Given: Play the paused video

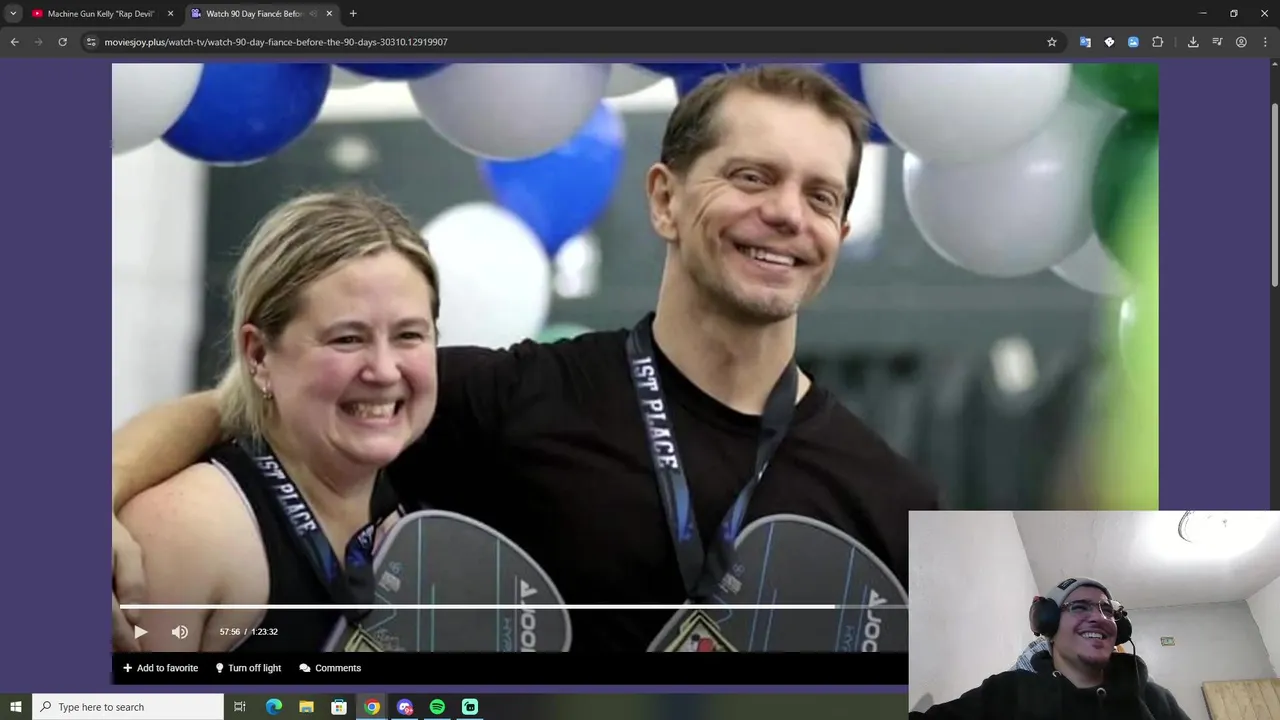Looking at the screenshot, I should click(x=140, y=632).
